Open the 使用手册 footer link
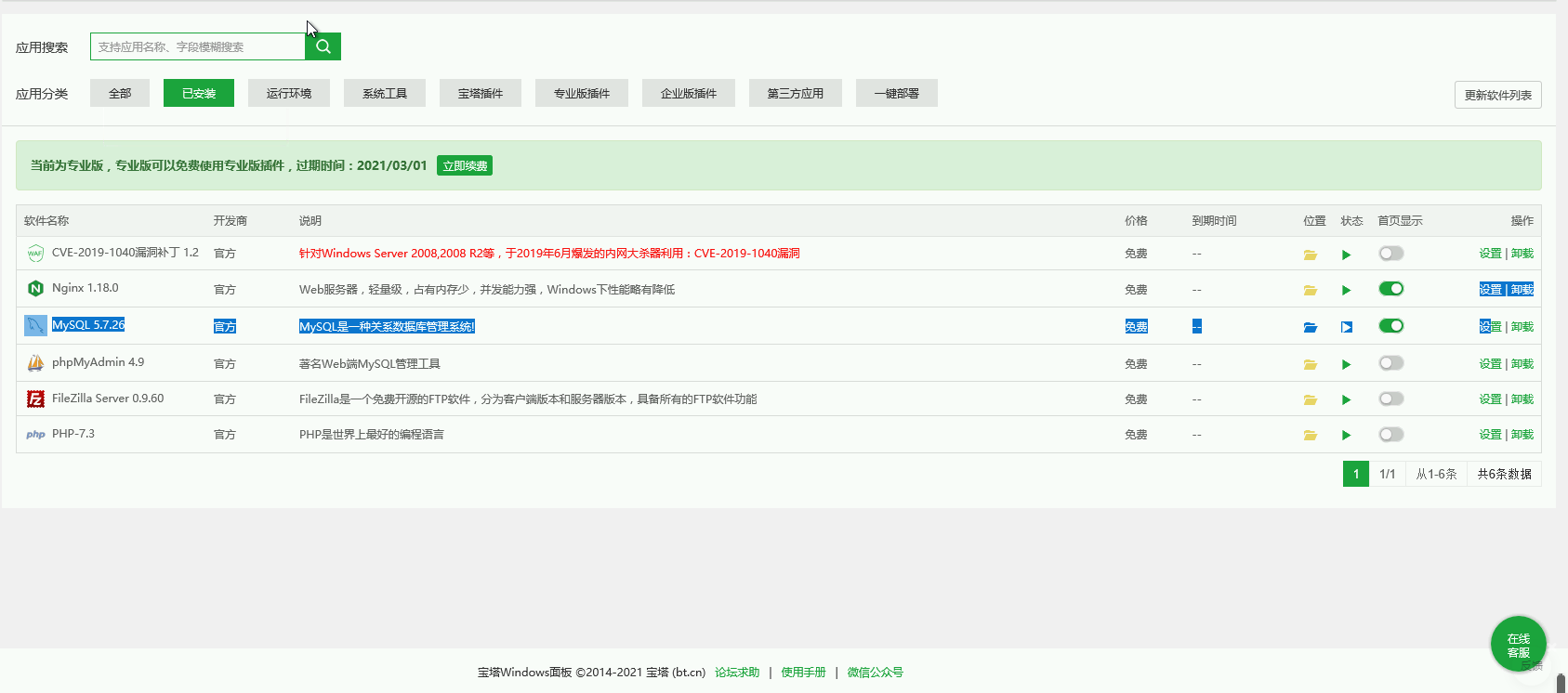Screen dimensions: 1568x693 pyautogui.click(x=803, y=673)
